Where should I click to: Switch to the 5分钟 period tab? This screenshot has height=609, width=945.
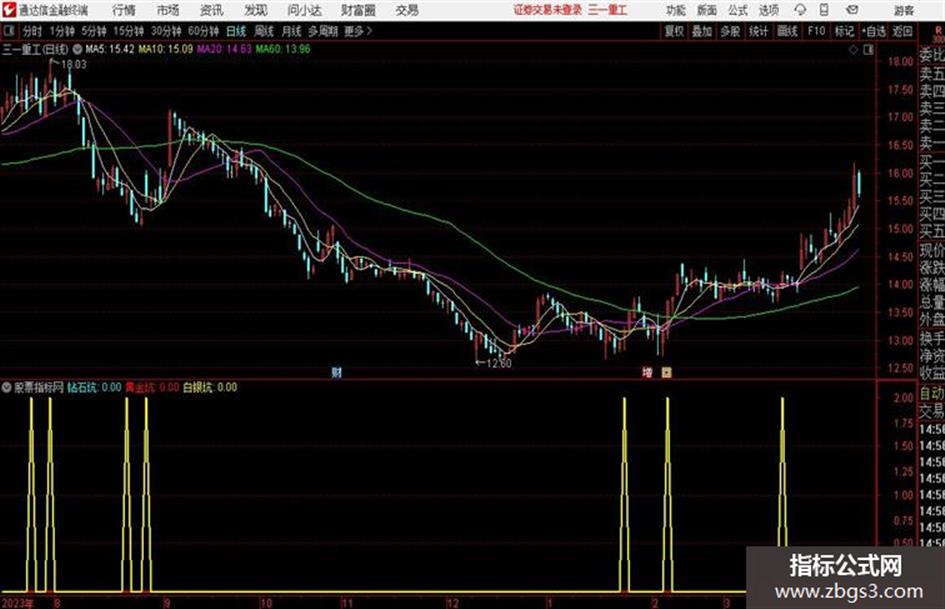click(x=93, y=31)
